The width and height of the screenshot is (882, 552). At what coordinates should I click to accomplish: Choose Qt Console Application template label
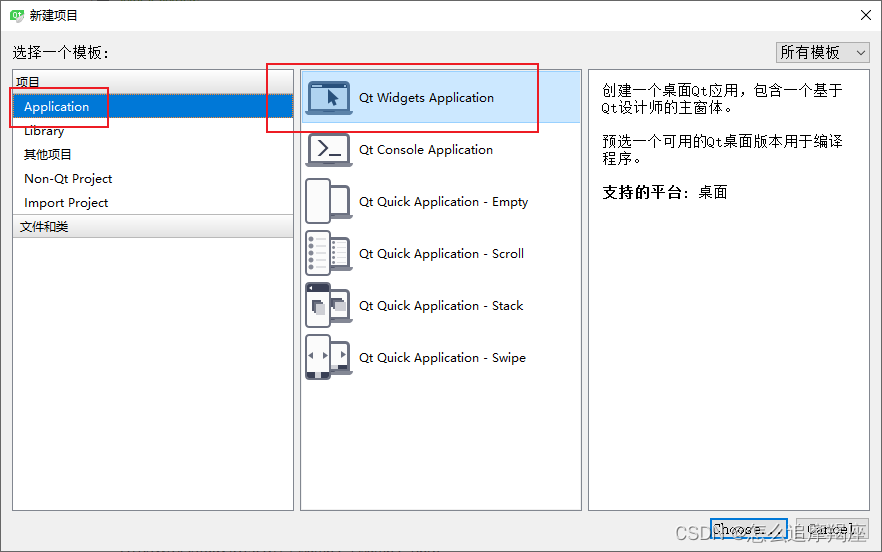426,150
